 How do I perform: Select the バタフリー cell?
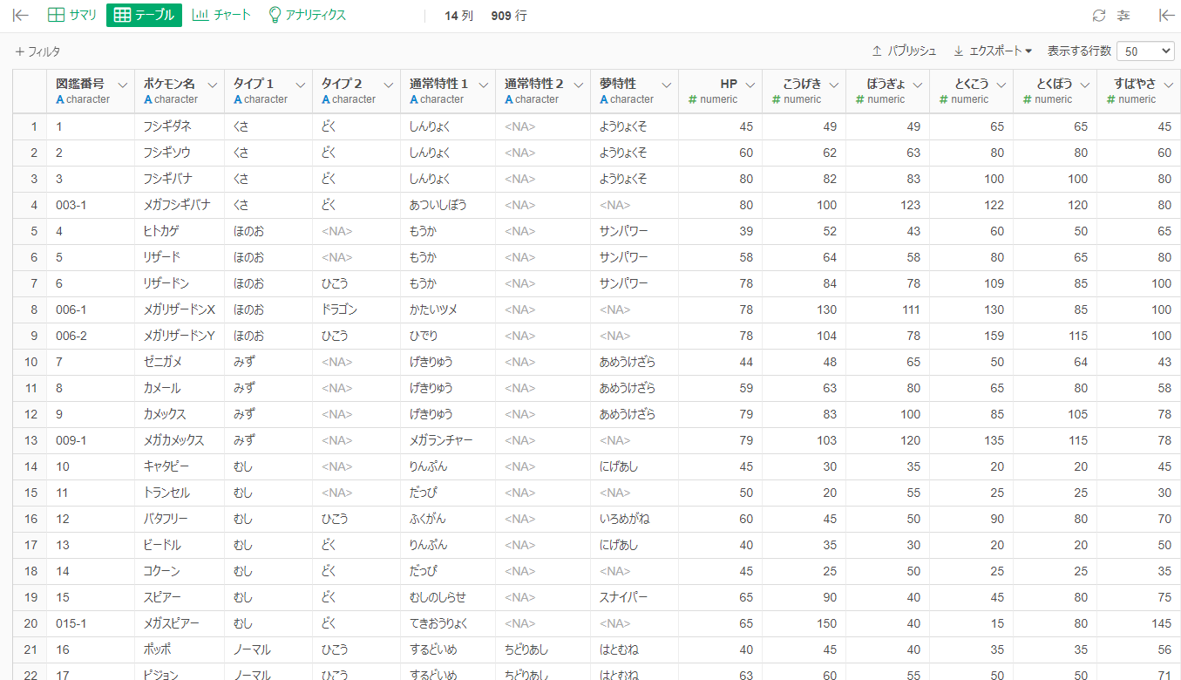pyautogui.click(x=179, y=519)
